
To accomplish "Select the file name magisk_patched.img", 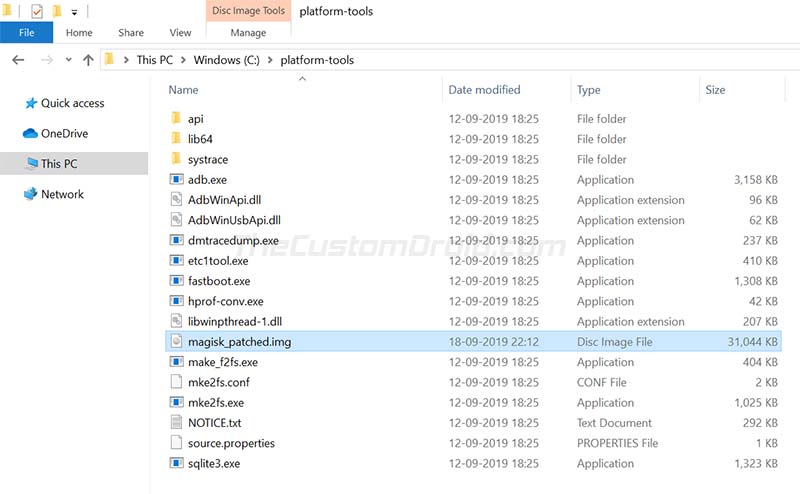I will pos(239,342).
